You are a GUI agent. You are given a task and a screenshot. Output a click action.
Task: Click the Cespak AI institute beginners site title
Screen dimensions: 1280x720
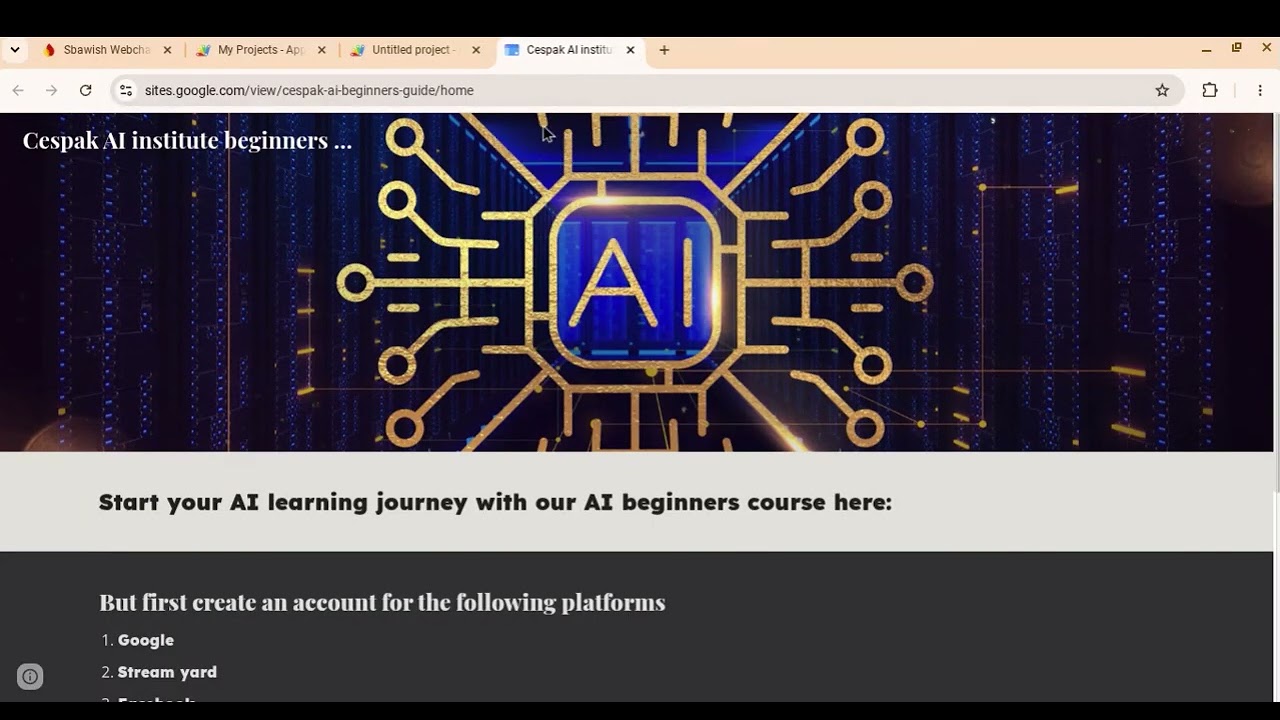pos(187,141)
